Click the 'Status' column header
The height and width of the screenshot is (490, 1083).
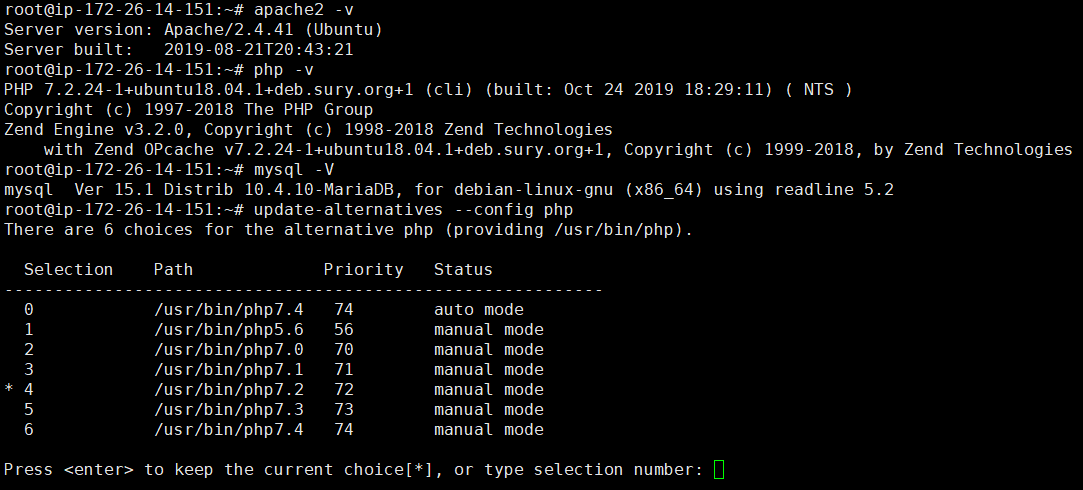(x=463, y=270)
